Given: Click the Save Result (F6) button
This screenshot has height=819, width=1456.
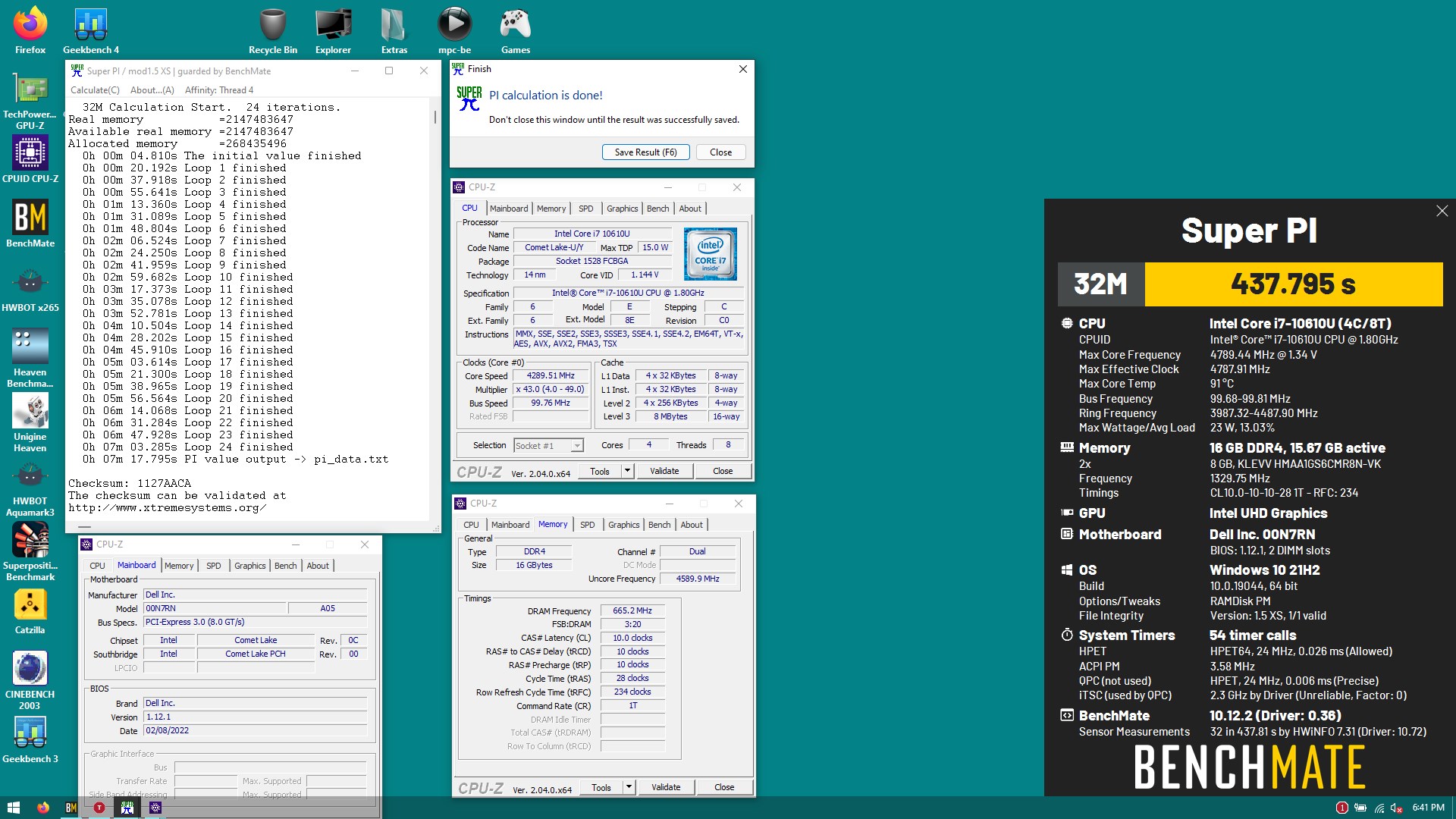Looking at the screenshot, I should coord(645,152).
